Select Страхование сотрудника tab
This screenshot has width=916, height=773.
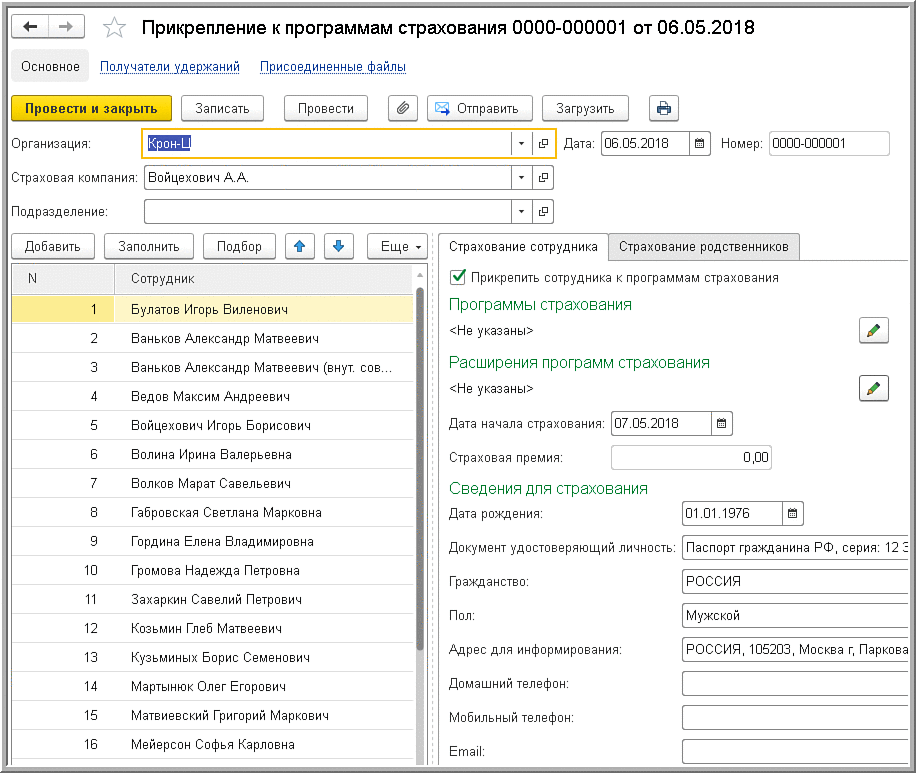pyautogui.click(x=523, y=247)
